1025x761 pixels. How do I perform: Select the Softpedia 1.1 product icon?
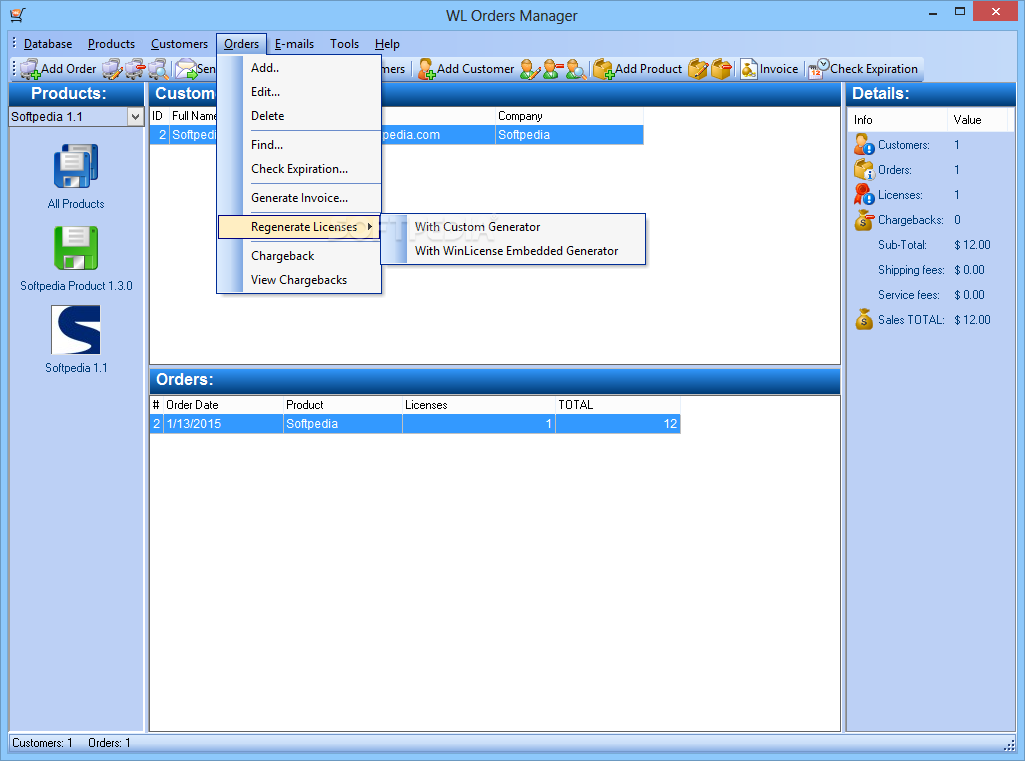(76, 330)
